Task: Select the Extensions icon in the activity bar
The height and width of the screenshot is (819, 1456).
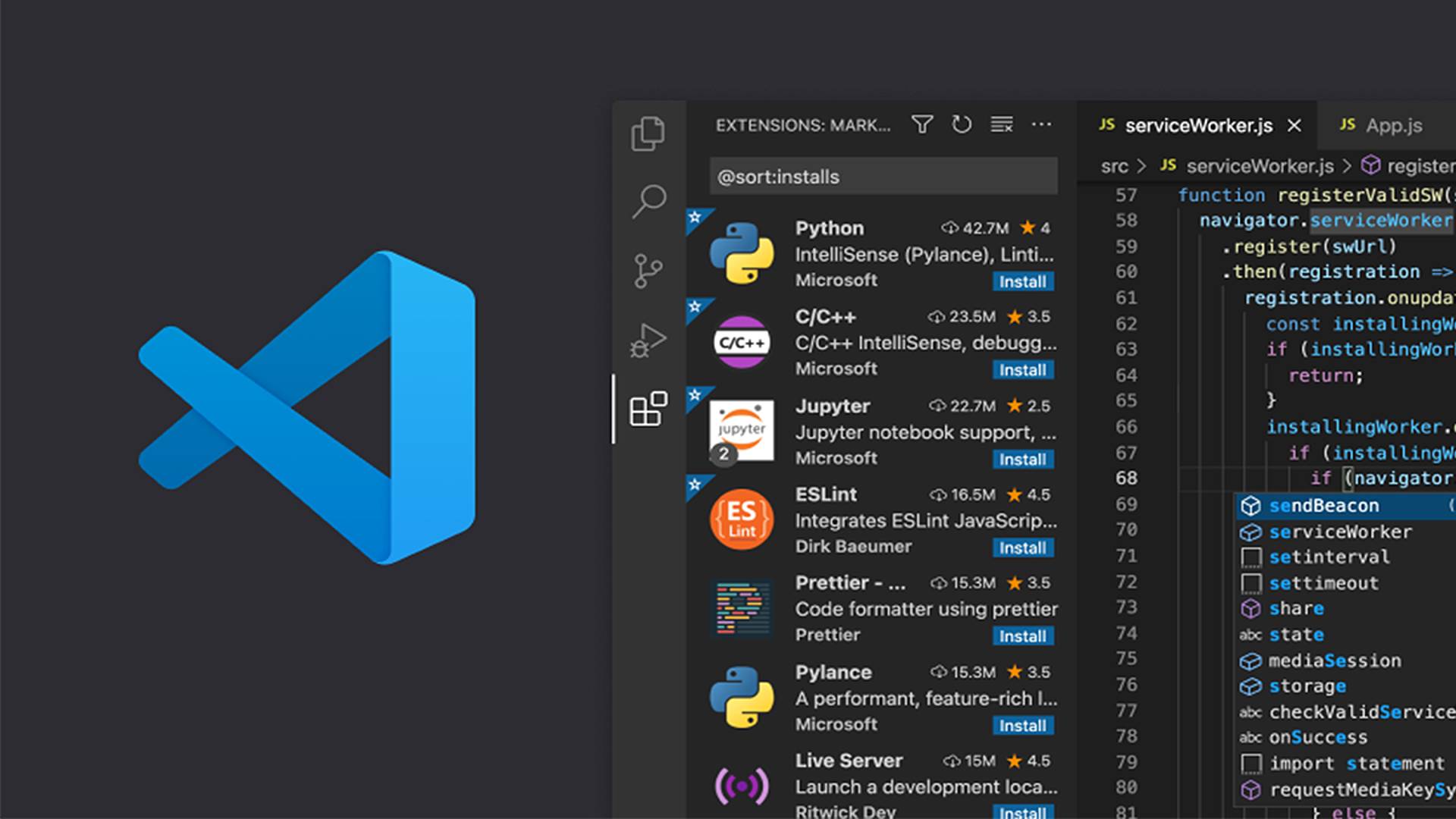Action: [x=647, y=410]
